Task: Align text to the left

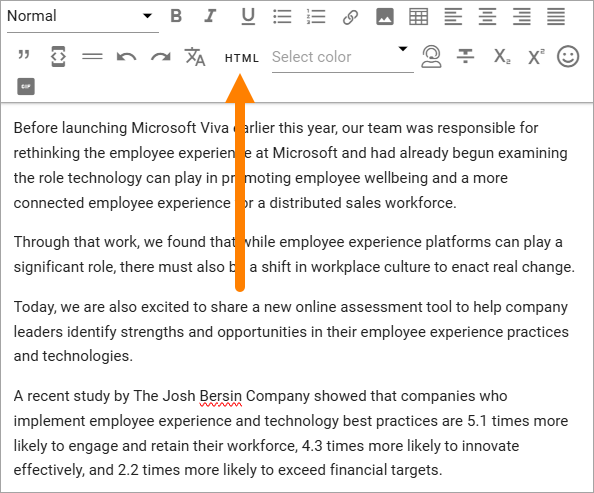Action: point(453,17)
